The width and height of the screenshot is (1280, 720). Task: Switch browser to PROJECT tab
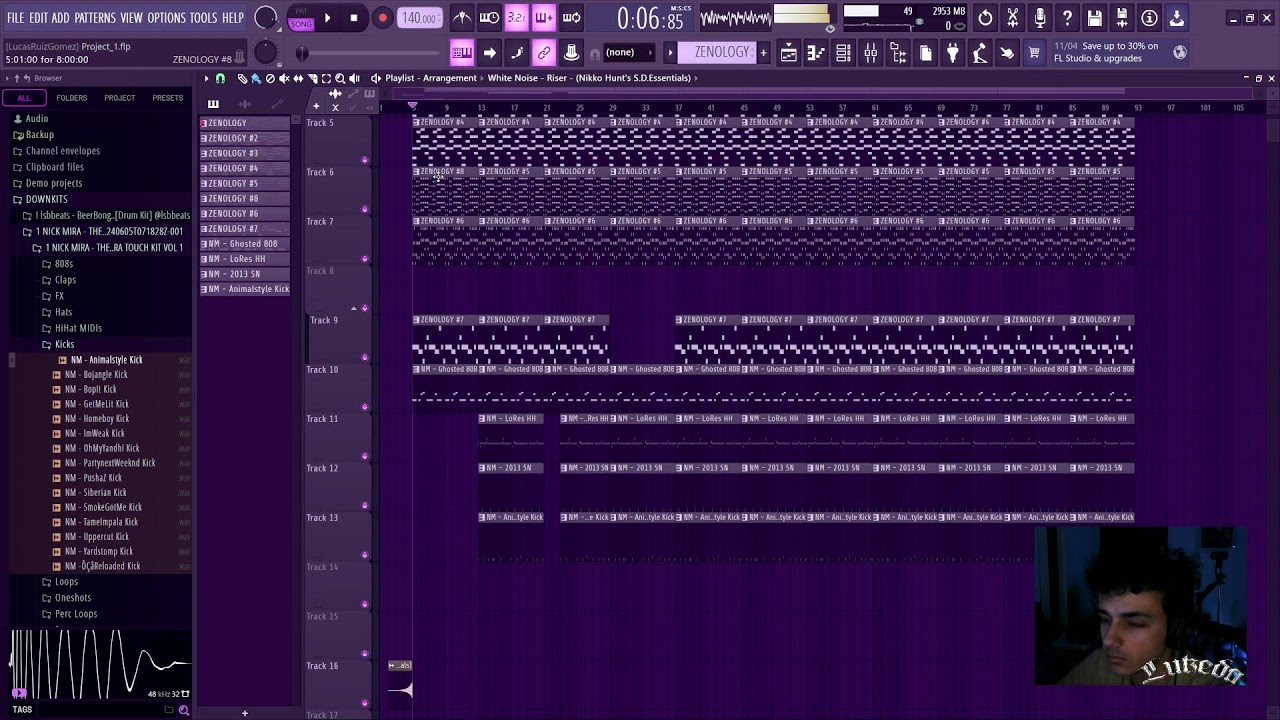click(119, 98)
